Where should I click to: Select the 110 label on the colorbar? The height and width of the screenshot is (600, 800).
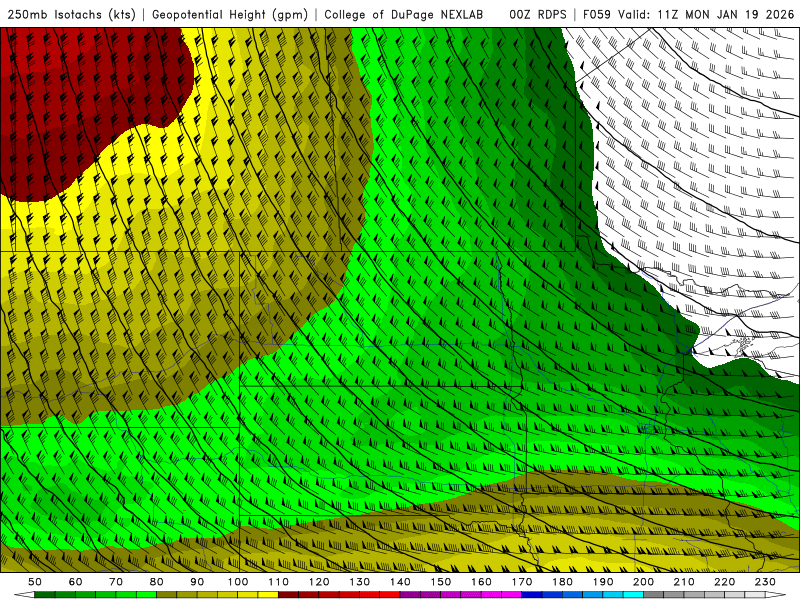(279, 582)
